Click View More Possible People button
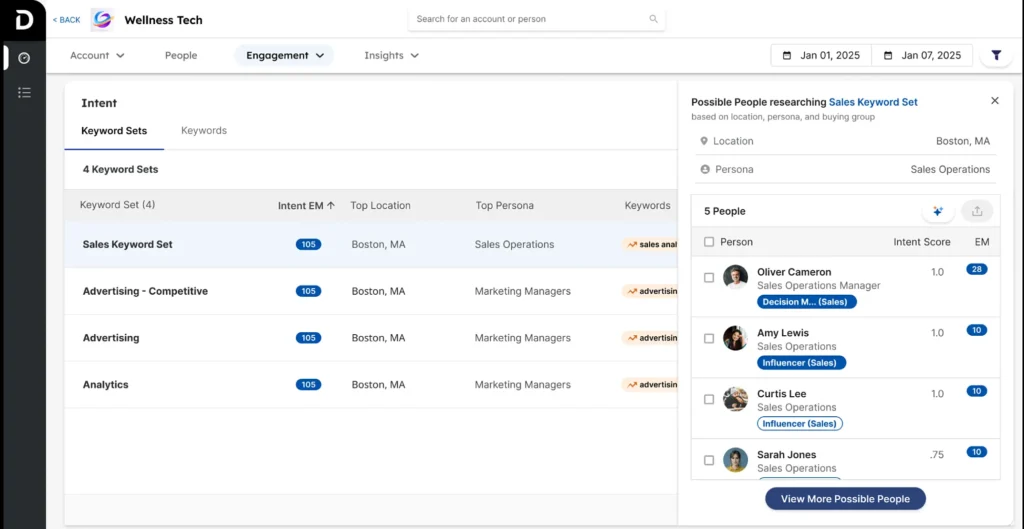Image resolution: width=1024 pixels, height=529 pixels. (x=845, y=499)
